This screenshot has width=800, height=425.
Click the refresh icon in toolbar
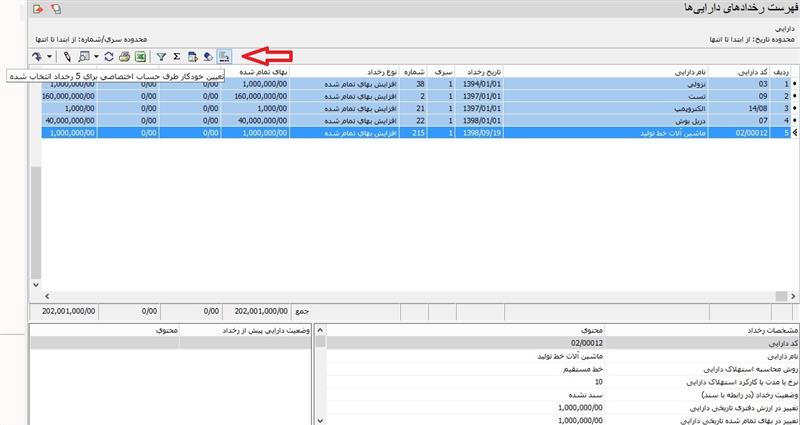coord(108,57)
